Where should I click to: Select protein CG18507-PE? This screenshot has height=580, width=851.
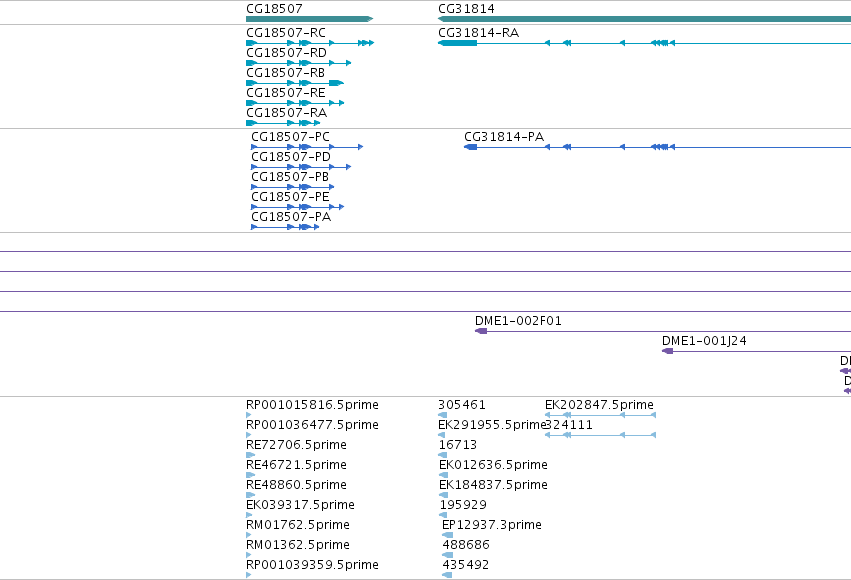290,197
